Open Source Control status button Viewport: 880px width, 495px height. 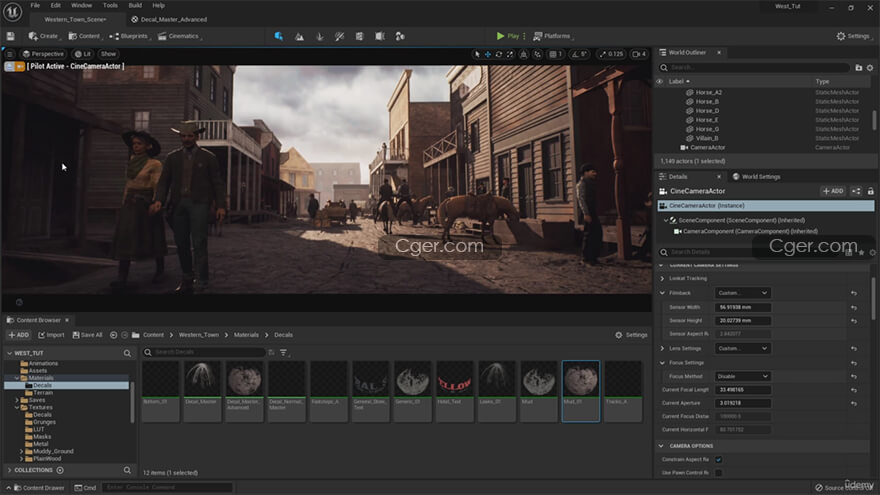(x=844, y=488)
